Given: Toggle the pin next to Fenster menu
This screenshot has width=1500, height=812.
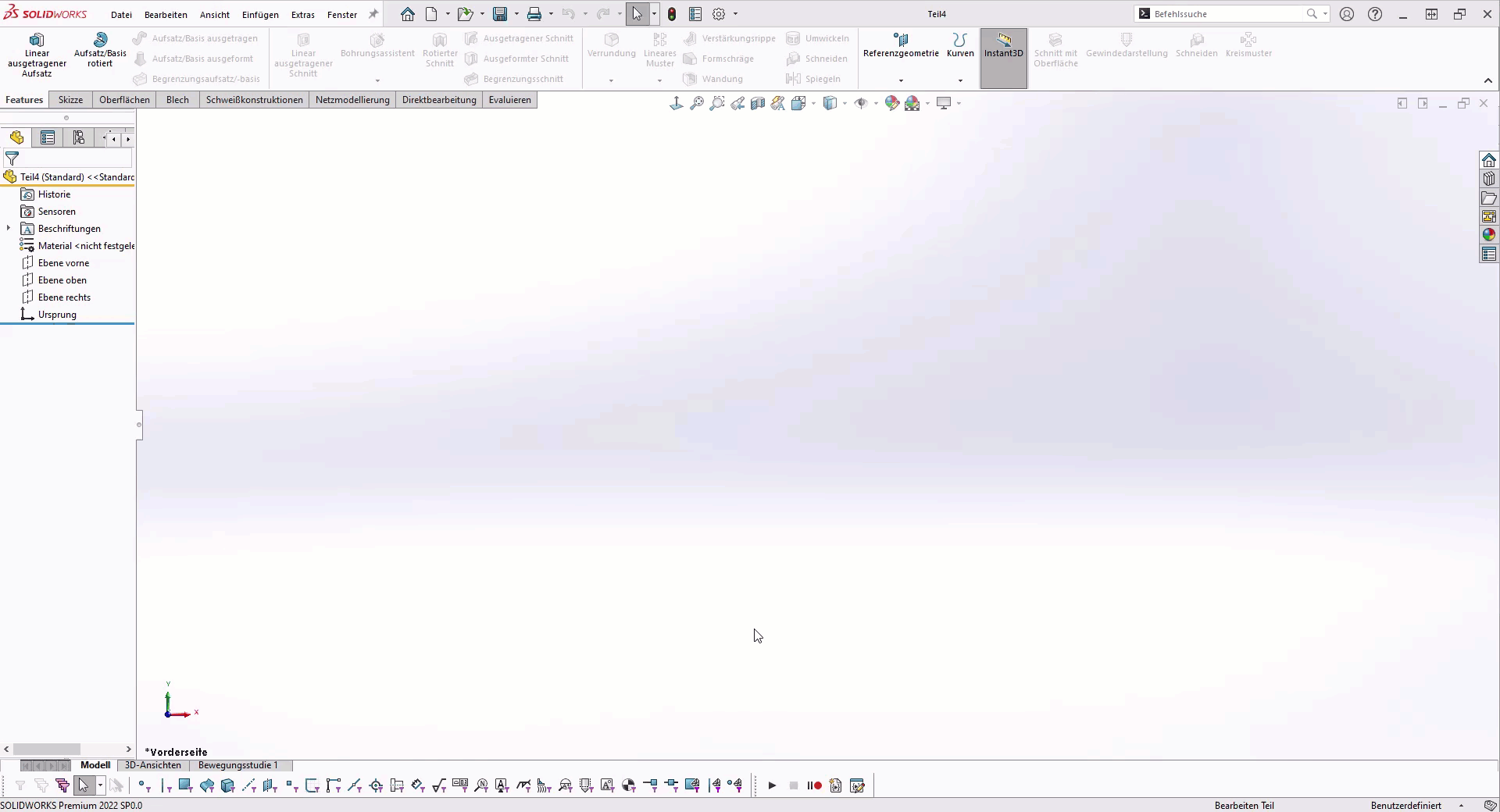Looking at the screenshot, I should (x=373, y=14).
